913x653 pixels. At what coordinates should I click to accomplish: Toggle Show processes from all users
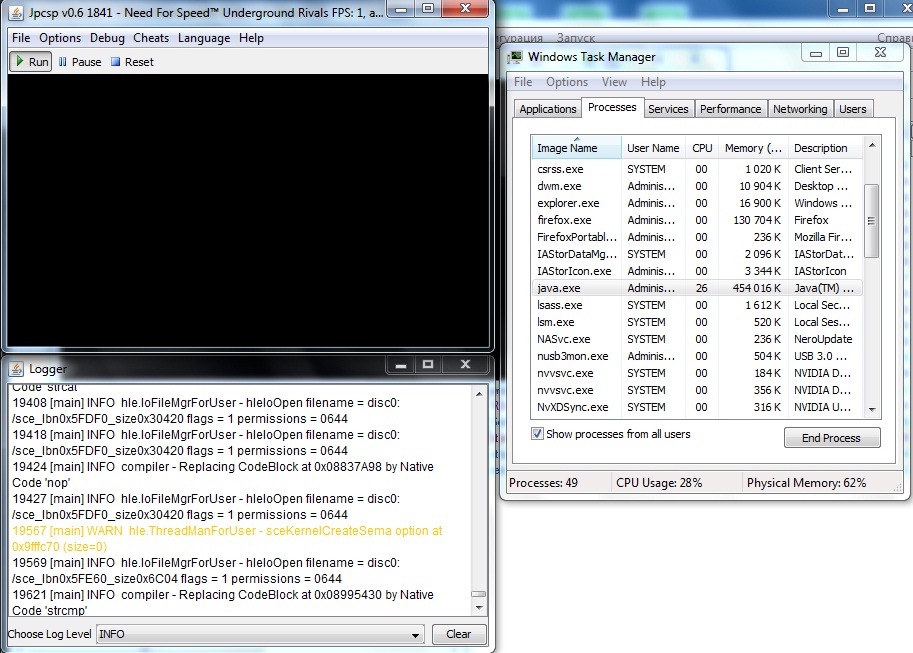click(x=537, y=434)
